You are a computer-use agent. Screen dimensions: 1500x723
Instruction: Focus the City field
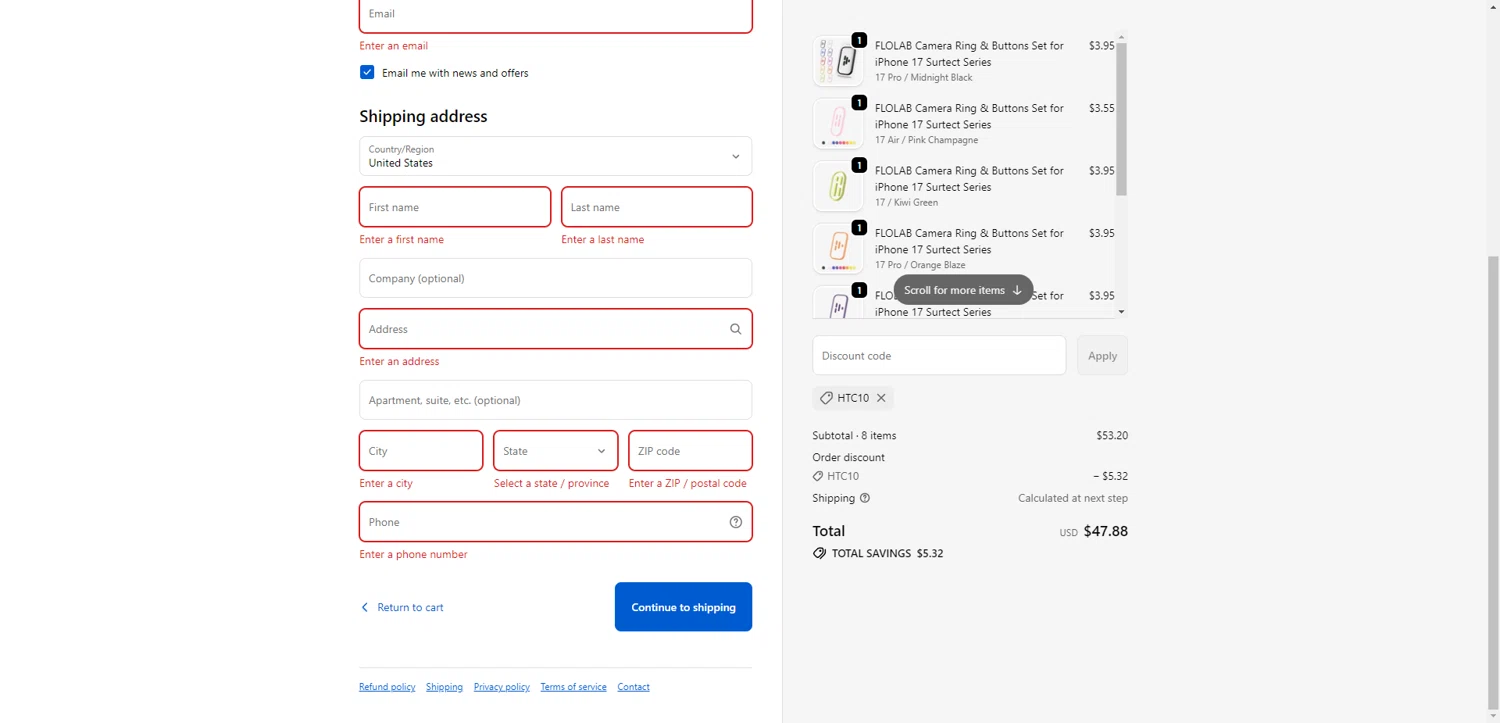(x=421, y=451)
